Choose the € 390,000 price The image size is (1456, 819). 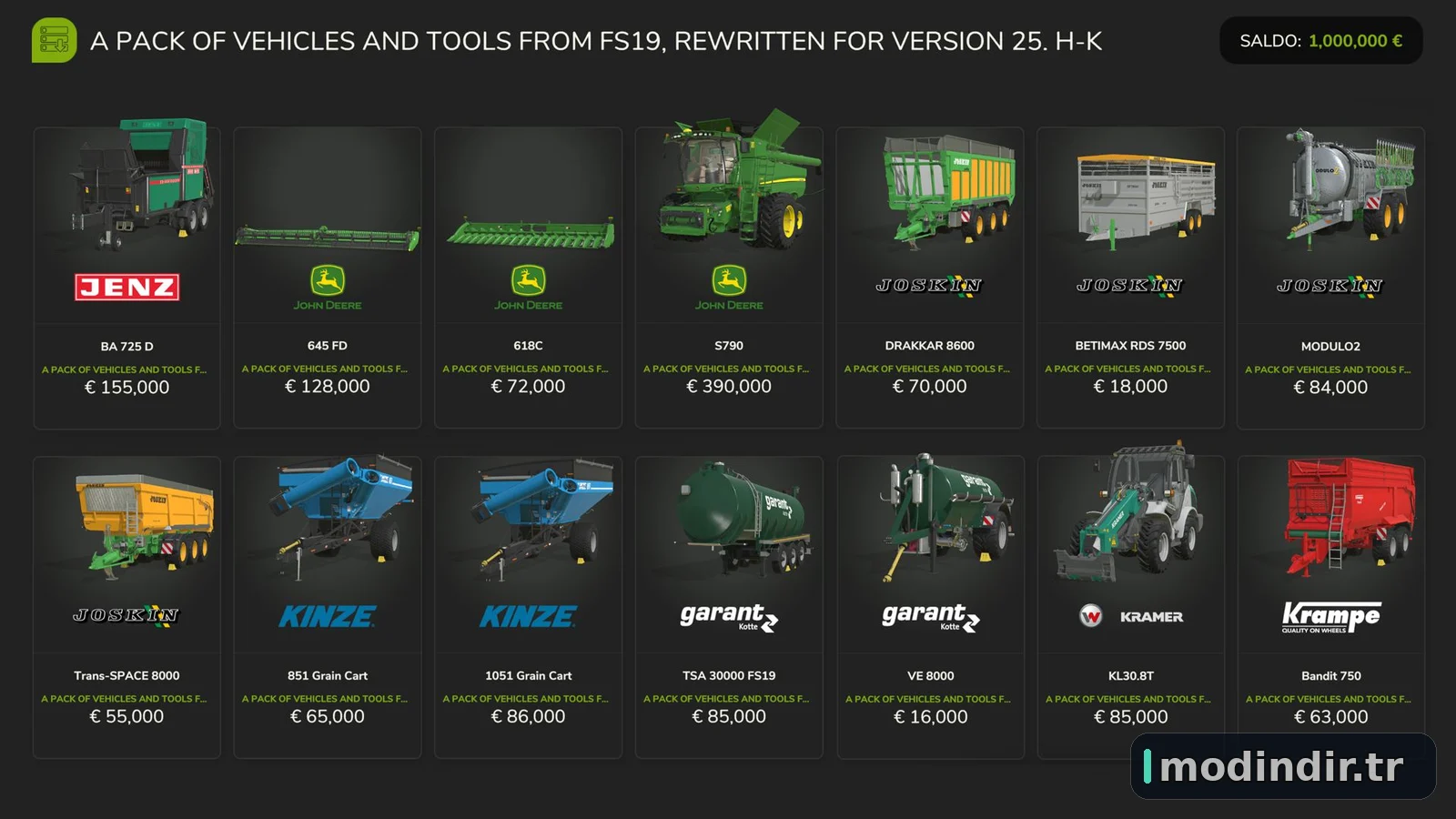coord(729,387)
